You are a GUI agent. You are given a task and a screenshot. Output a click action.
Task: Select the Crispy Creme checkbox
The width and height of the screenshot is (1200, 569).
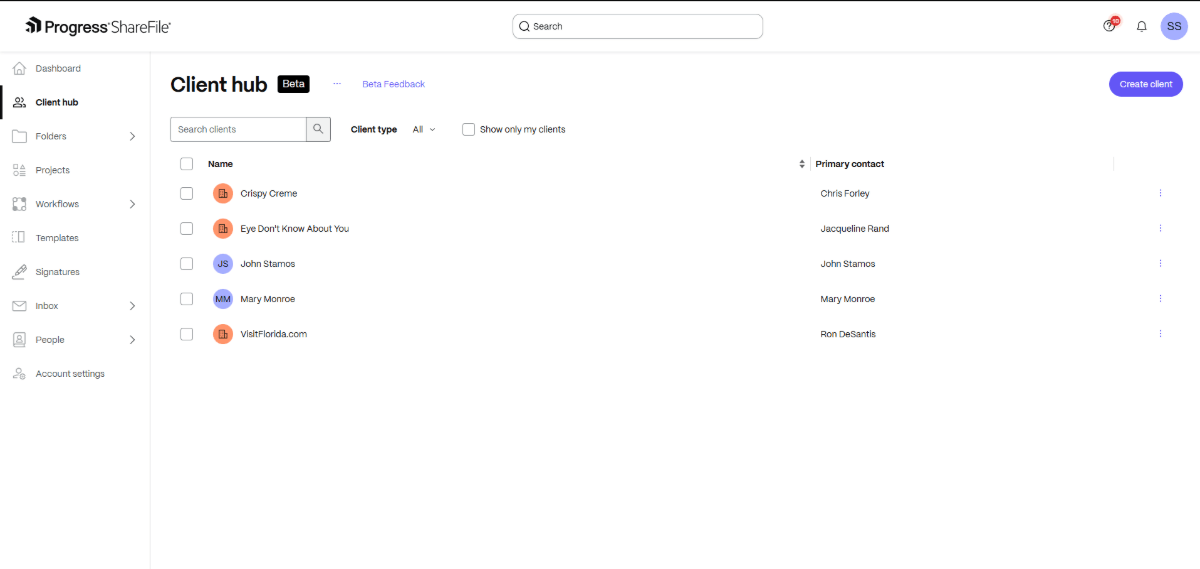pyautogui.click(x=186, y=193)
